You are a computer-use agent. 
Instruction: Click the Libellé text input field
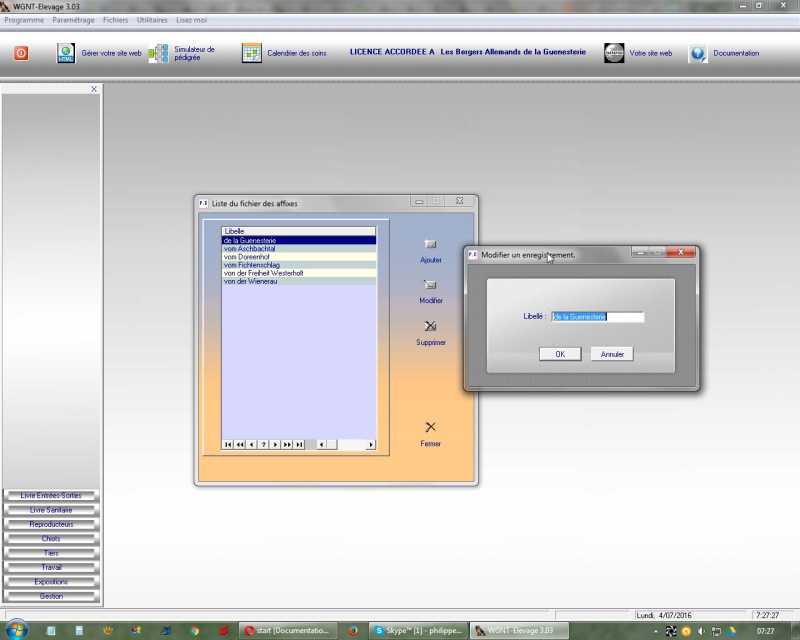(597, 317)
